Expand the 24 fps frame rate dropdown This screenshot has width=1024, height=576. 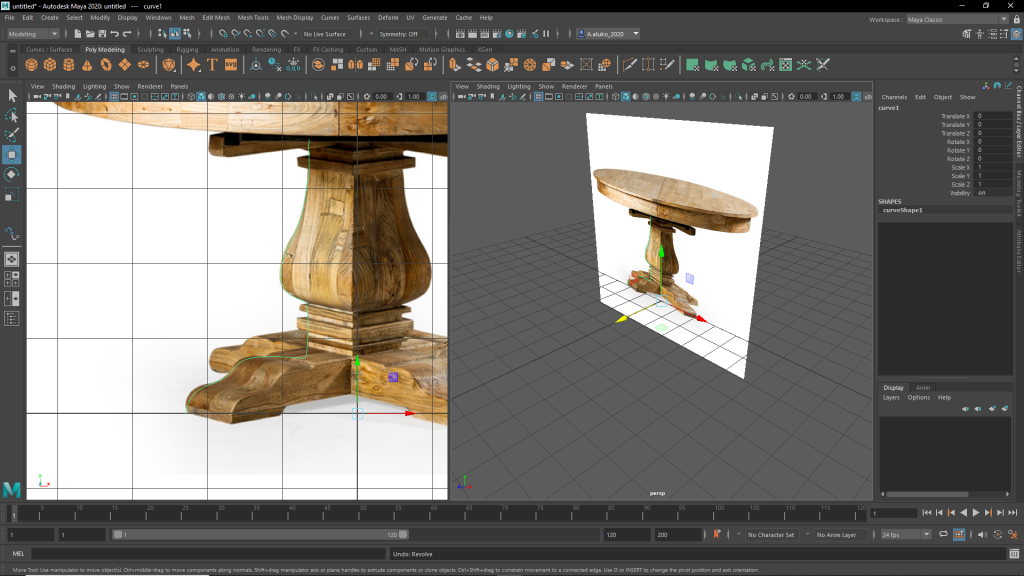coord(906,535)
